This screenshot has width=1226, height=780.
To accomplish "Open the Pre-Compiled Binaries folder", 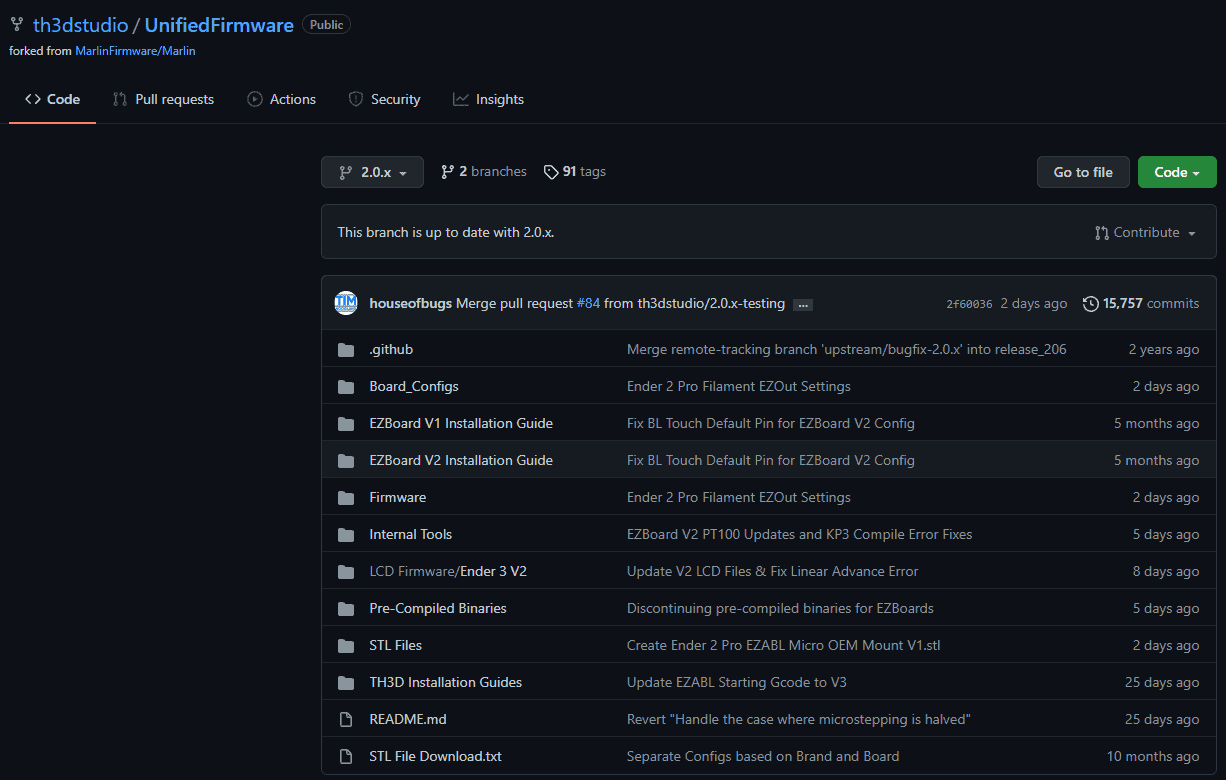I will pos(438,609).
